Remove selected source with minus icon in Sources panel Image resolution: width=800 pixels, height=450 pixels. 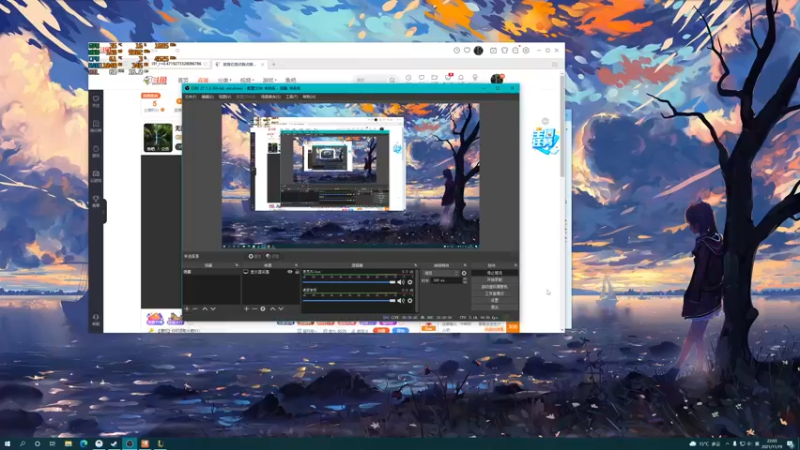tap(254, 309)
